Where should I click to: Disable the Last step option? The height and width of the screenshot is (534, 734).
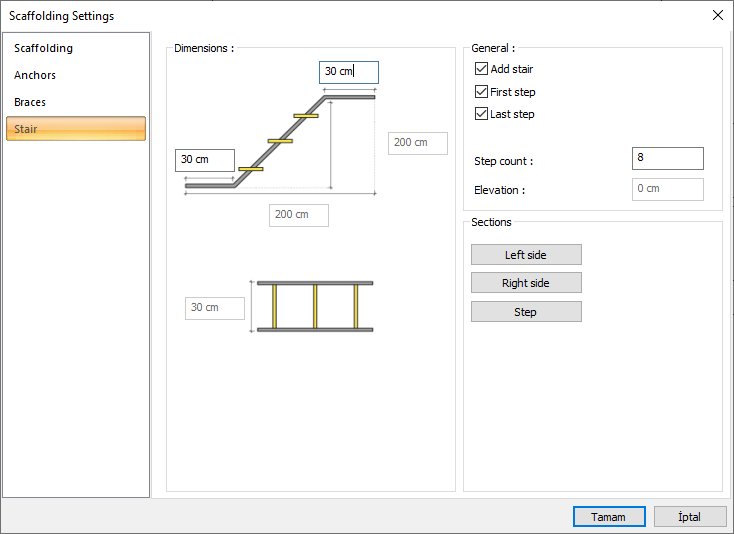482,114
